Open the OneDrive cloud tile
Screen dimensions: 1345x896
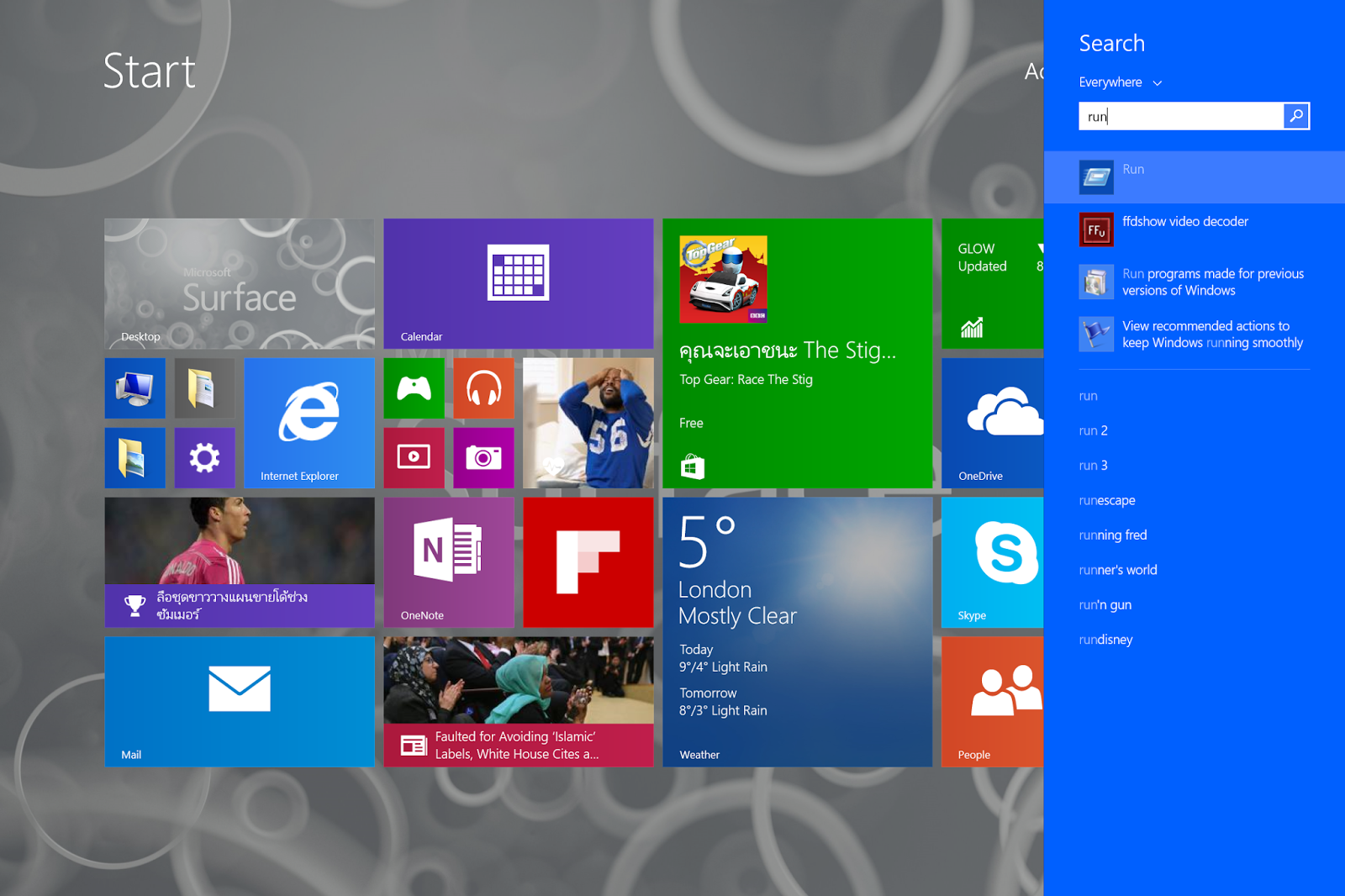point(993,423)
